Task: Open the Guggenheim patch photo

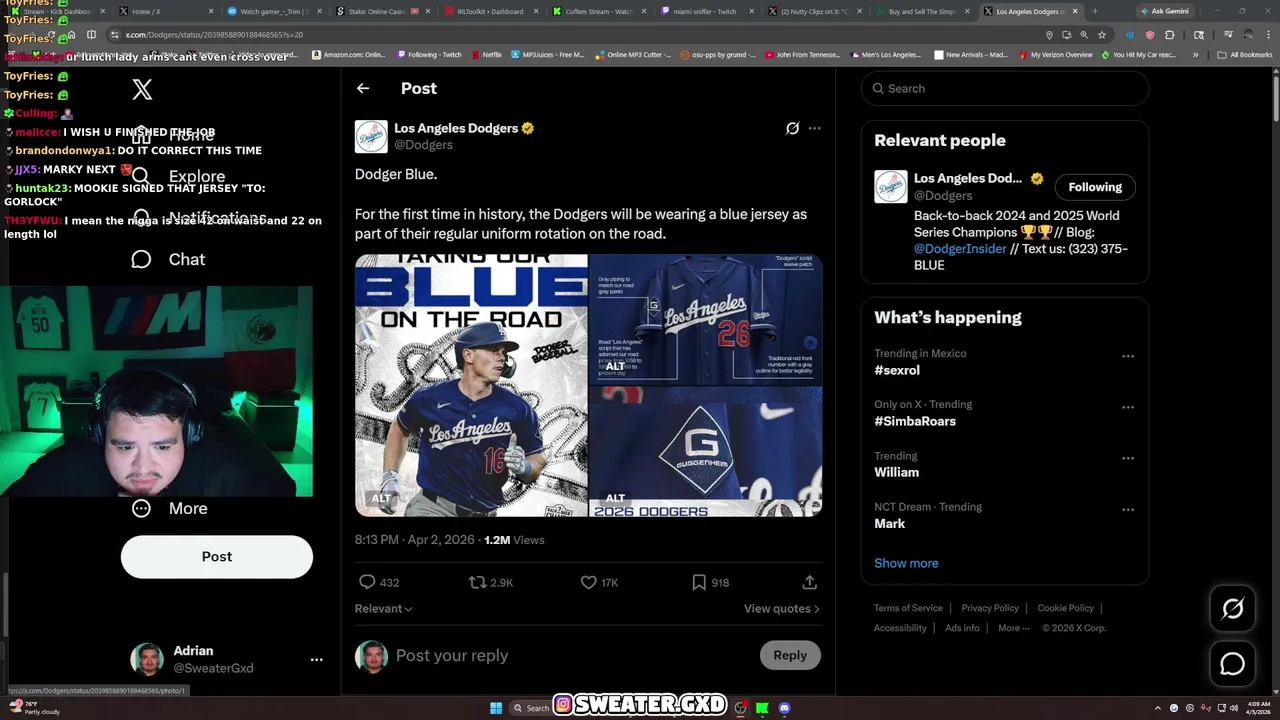Action: [x=706, y=452]
